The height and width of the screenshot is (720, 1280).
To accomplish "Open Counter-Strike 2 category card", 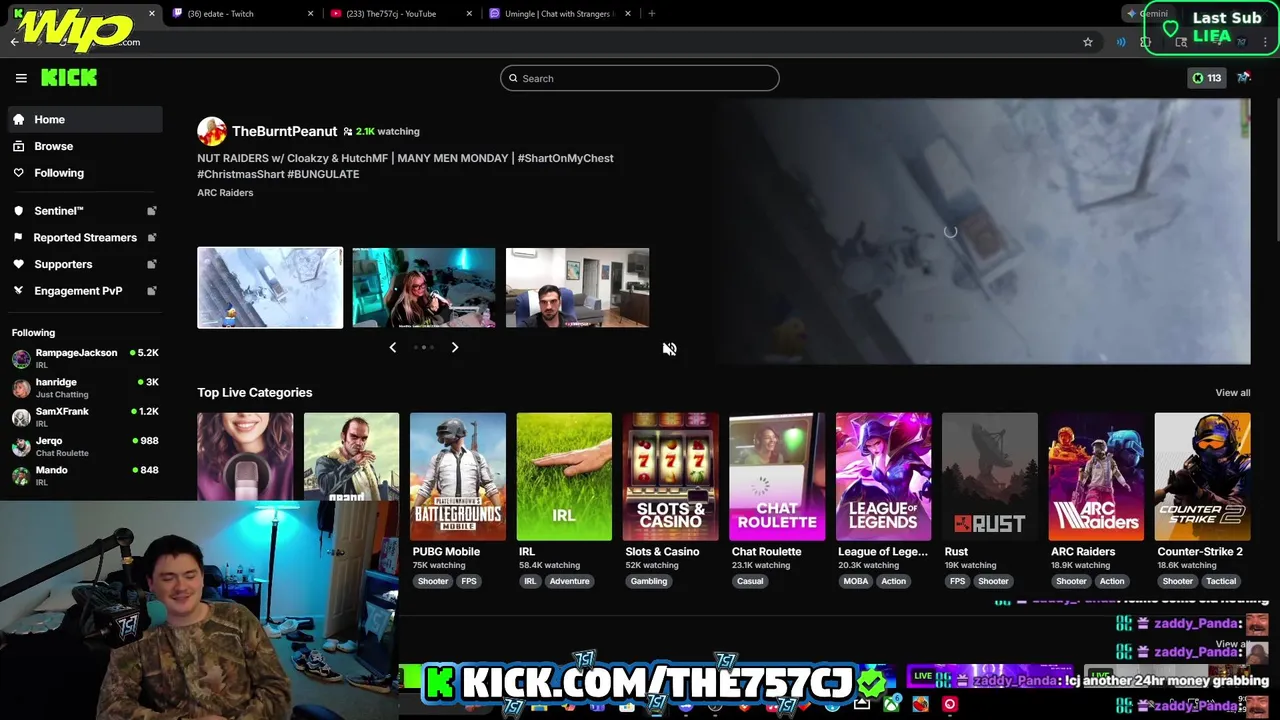I will 1202,477.
